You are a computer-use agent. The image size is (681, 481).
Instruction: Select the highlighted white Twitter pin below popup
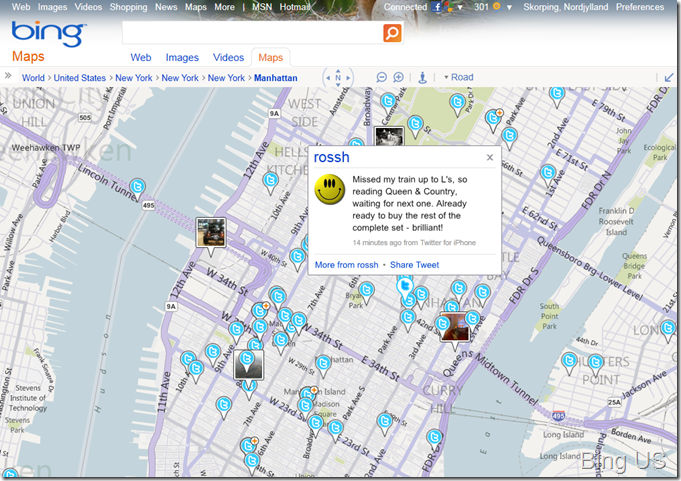405,287
